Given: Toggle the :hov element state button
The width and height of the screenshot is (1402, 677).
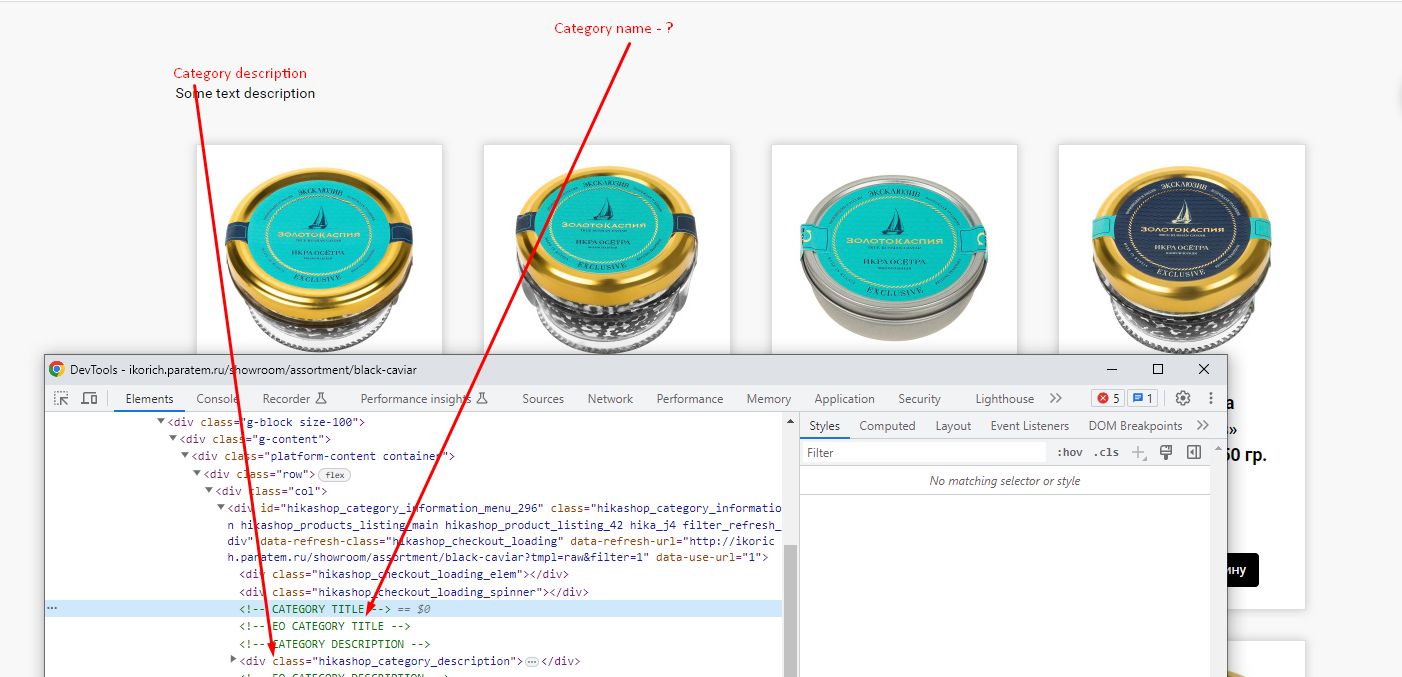Looking at the screenshot, I should (1070, 453).
